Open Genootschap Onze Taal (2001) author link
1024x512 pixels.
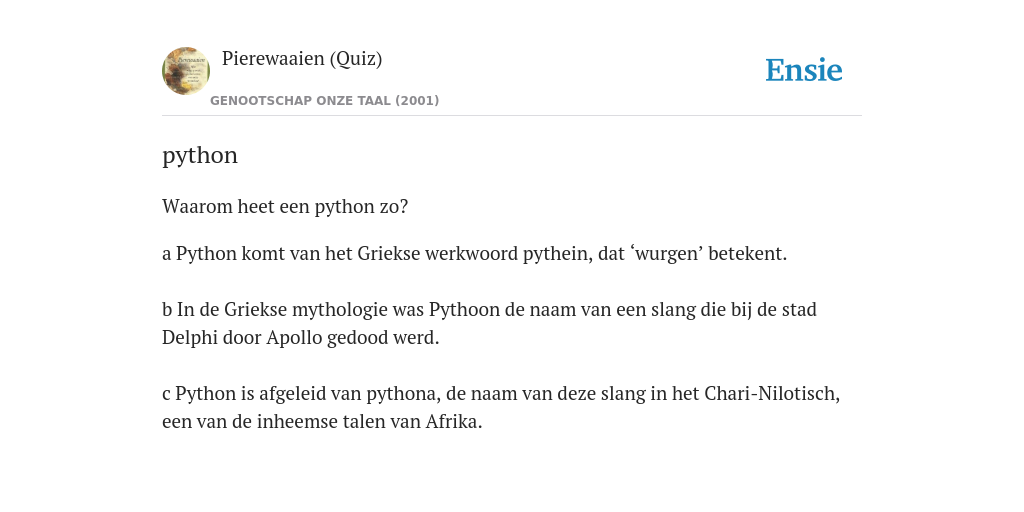(325, 101)
